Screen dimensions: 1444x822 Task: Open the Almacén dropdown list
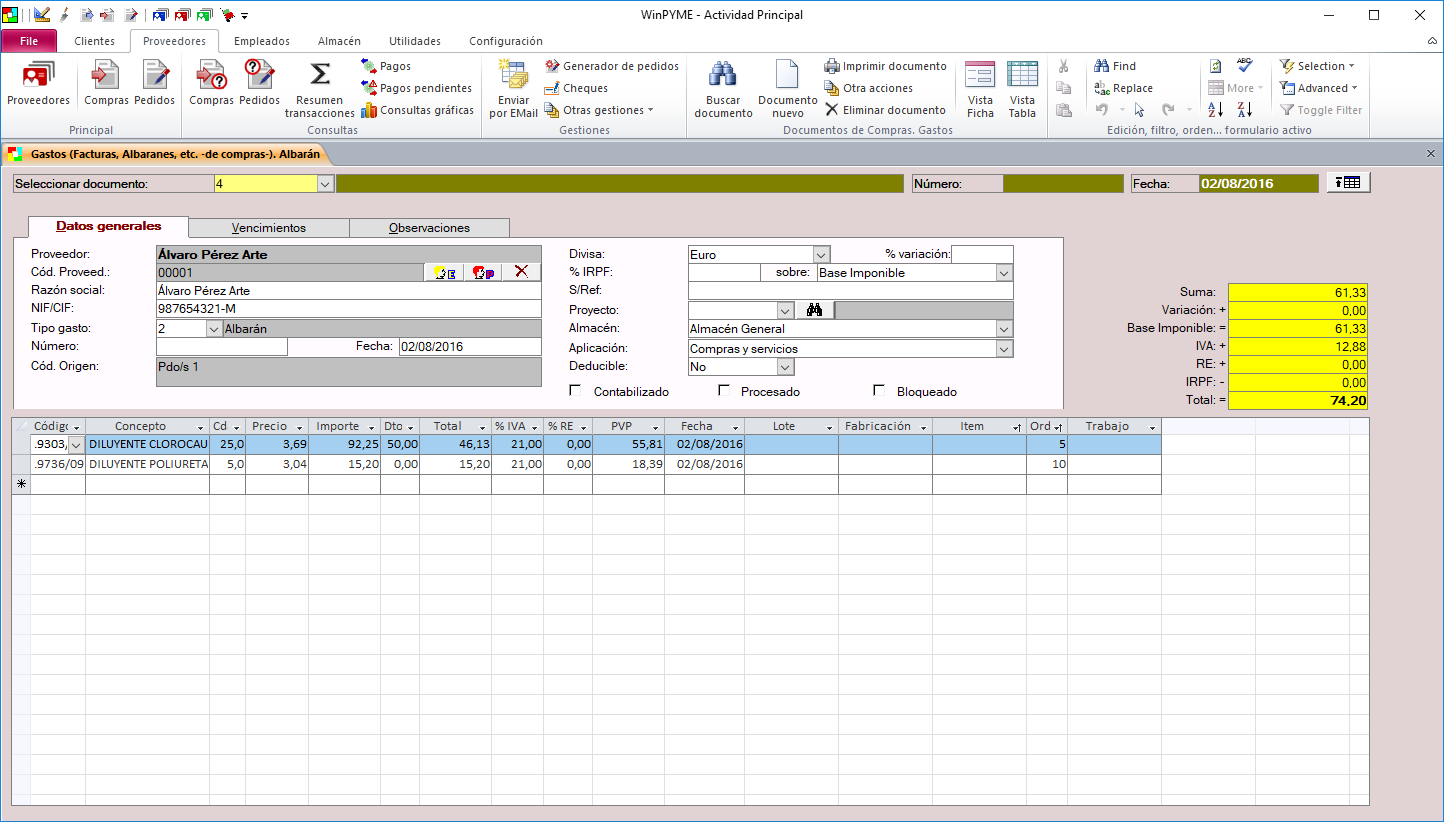click(1004, 329)
